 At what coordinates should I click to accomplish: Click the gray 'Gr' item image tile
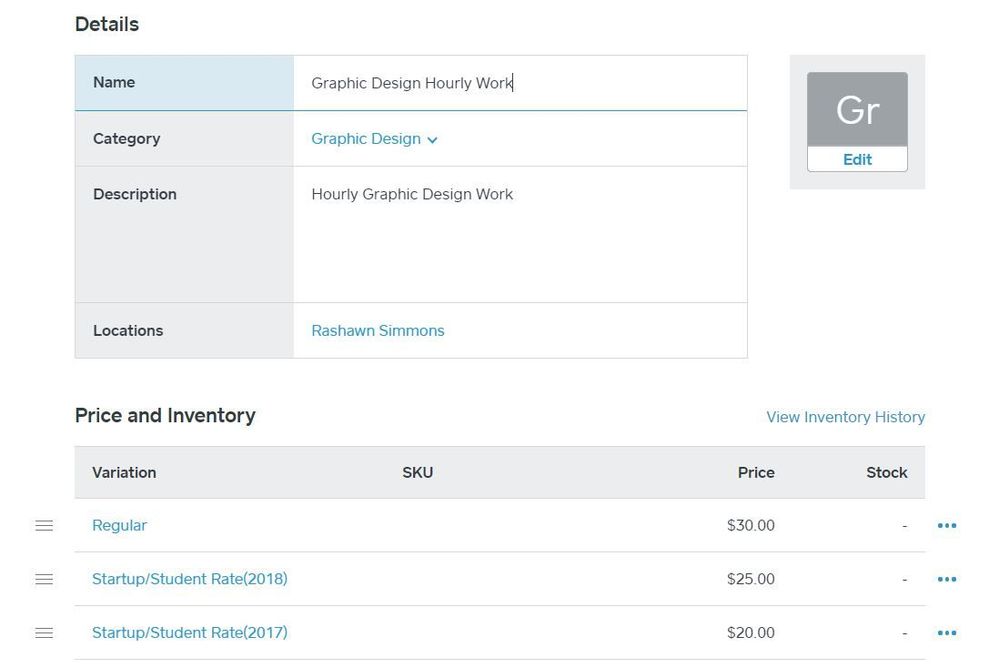tap(857, 110)
